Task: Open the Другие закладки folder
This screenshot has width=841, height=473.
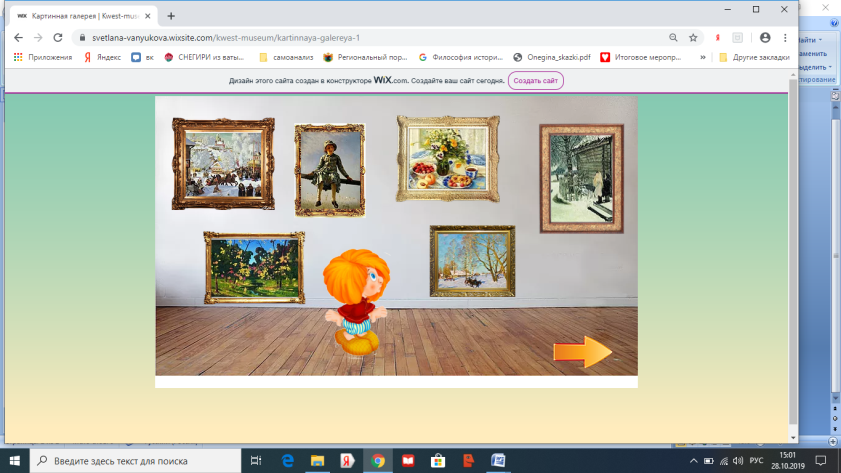Action: (754, 57)
